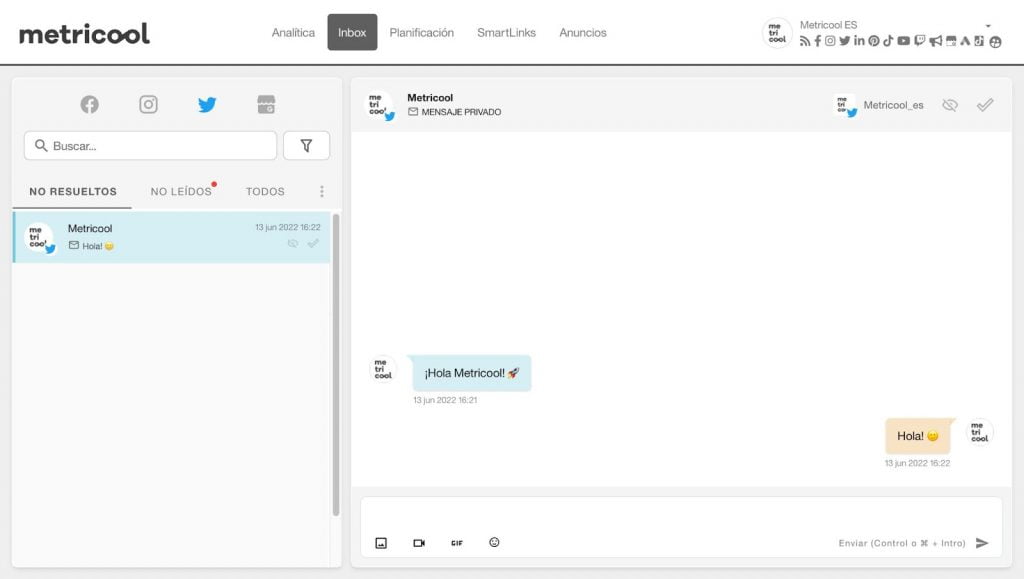Switch to the NO LEÍDOS tab
The width and height of the screenshot is (1024, 579).
coord(181,191)
